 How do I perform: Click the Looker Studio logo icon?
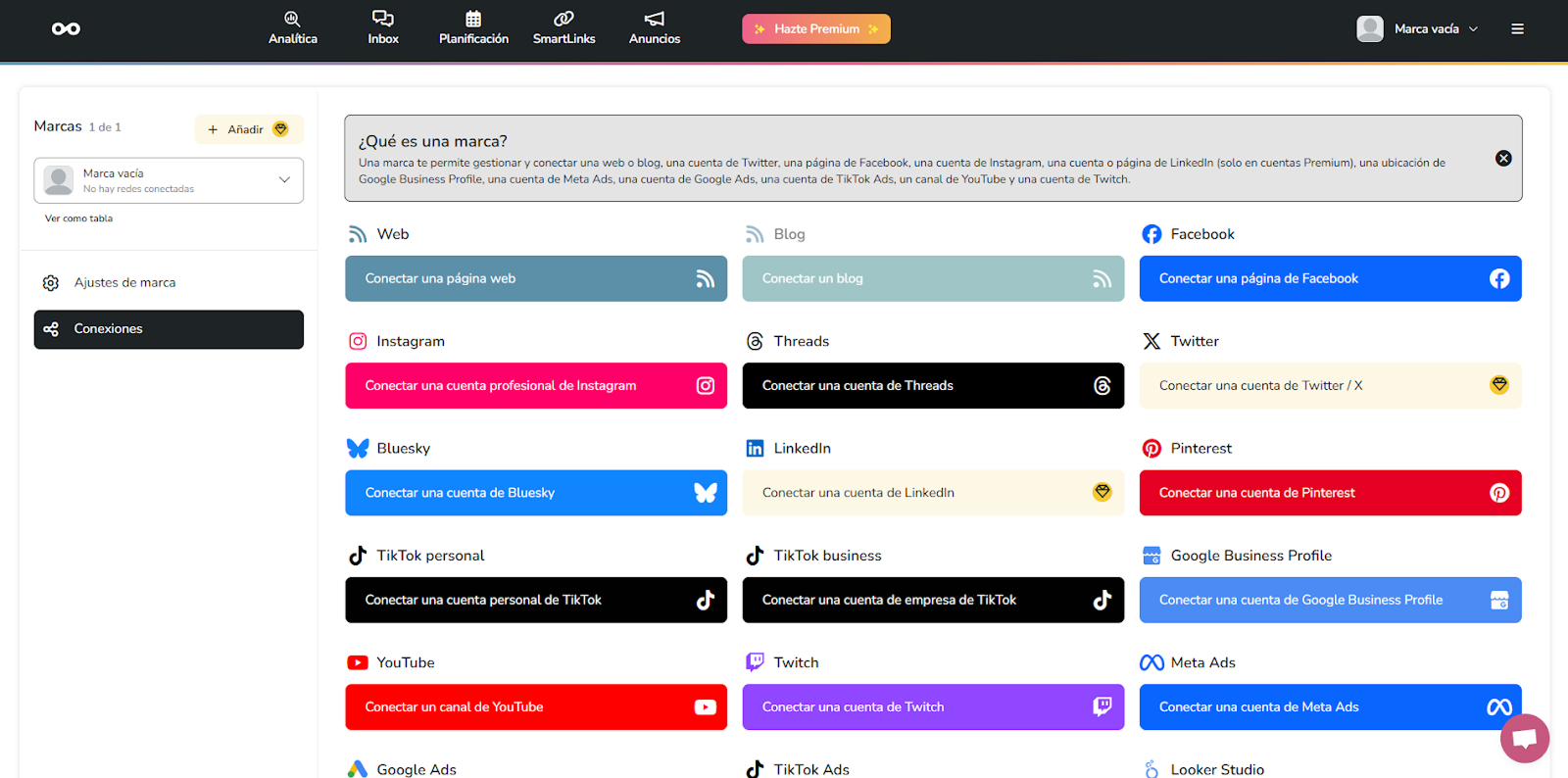(1151, 769)
